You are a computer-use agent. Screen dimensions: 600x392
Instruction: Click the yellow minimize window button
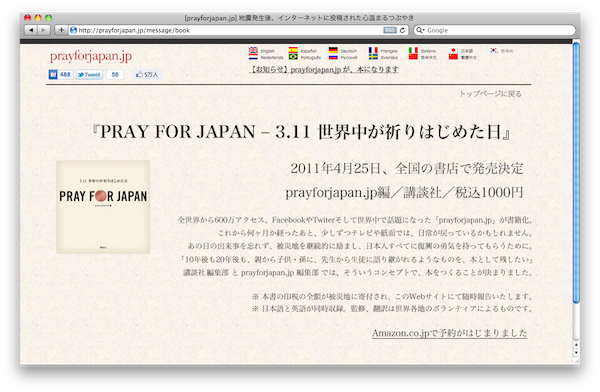coord(38,18)
